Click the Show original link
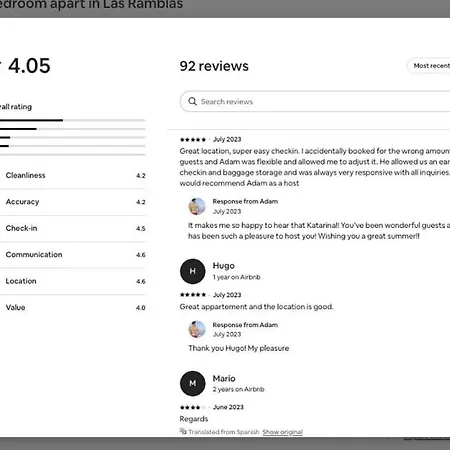 point(282,432)
